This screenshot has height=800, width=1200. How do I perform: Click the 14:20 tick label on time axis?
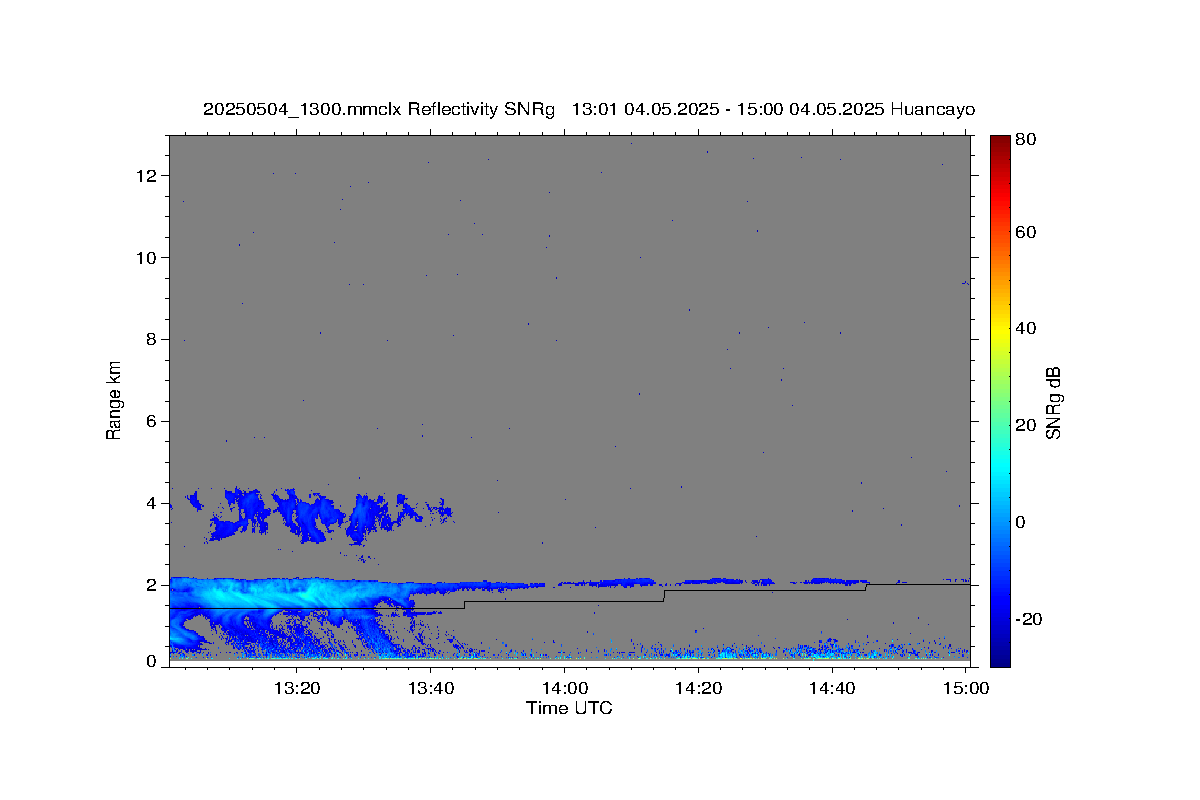pos(698,688)
